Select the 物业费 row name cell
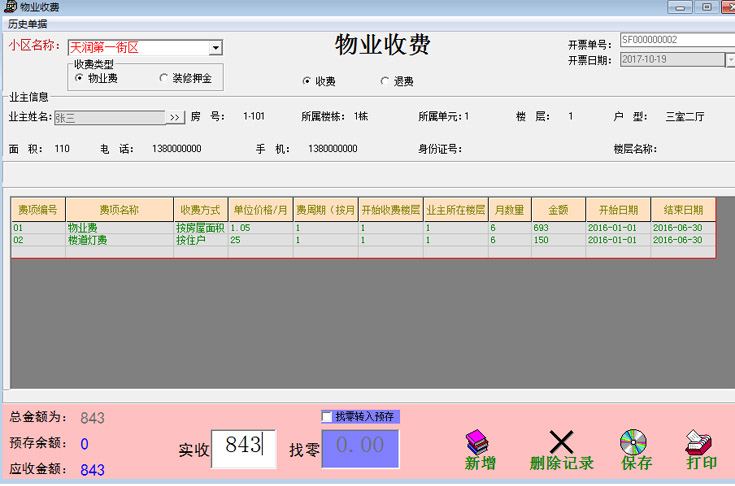735x486 pixels. tap(120, 228)
